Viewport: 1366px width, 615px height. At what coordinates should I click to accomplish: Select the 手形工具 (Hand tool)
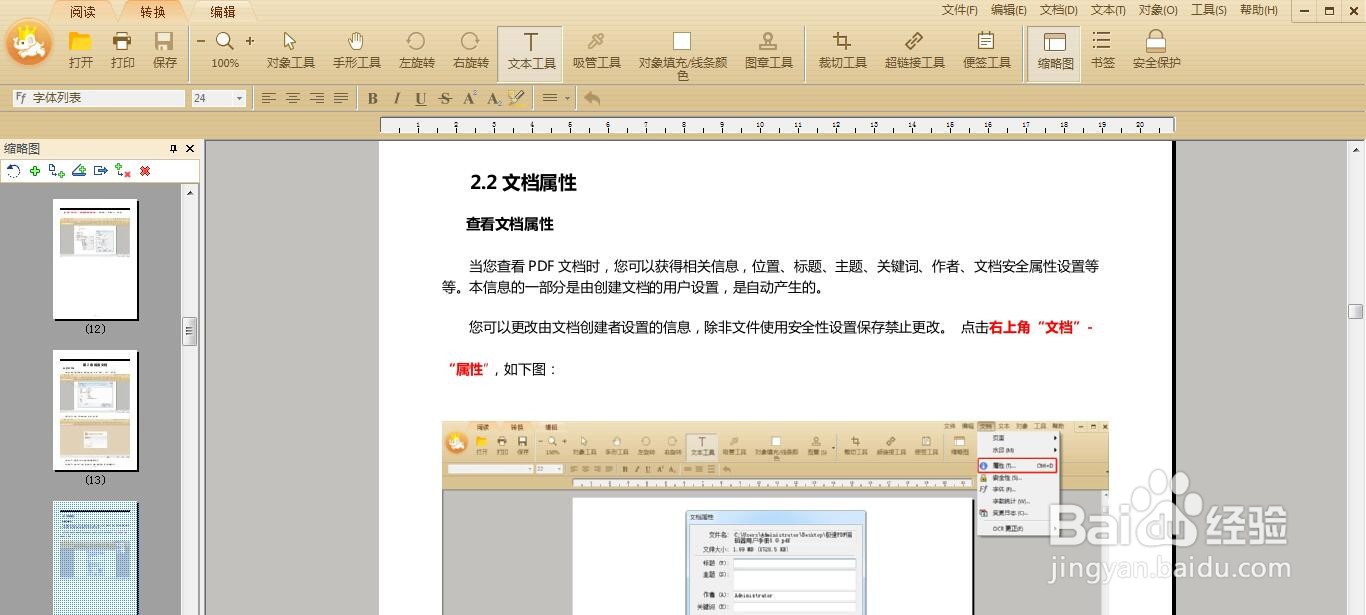click(356, 50)
